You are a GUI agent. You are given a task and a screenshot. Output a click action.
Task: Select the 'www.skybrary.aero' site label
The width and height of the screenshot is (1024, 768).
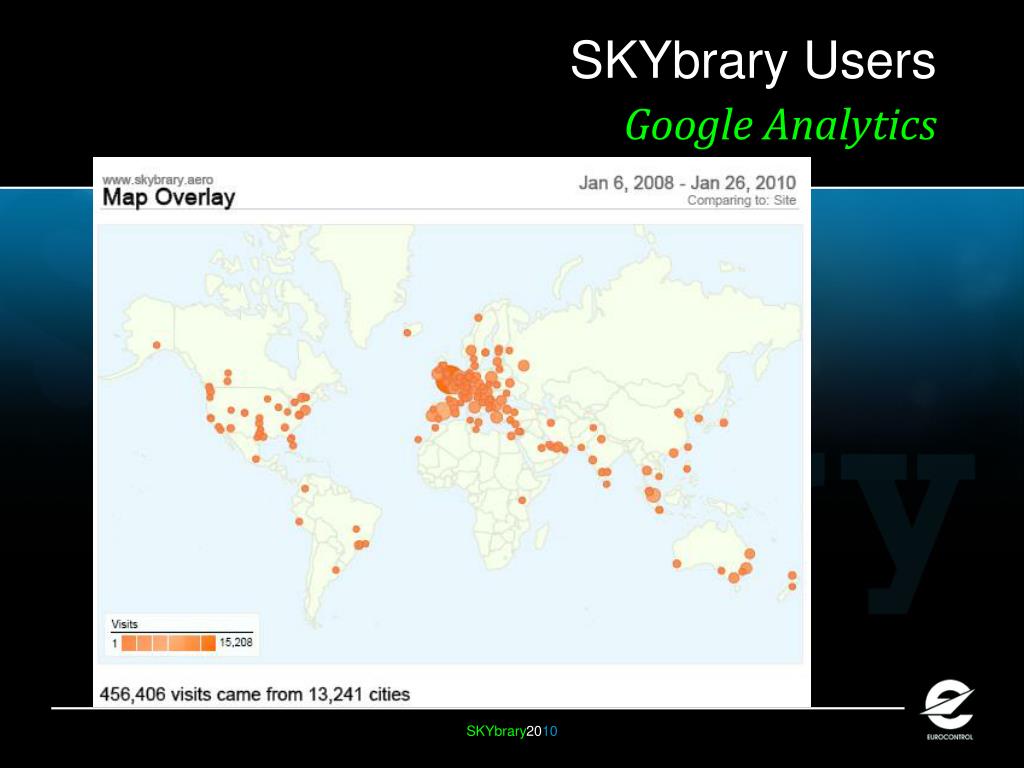pos(157,180)
